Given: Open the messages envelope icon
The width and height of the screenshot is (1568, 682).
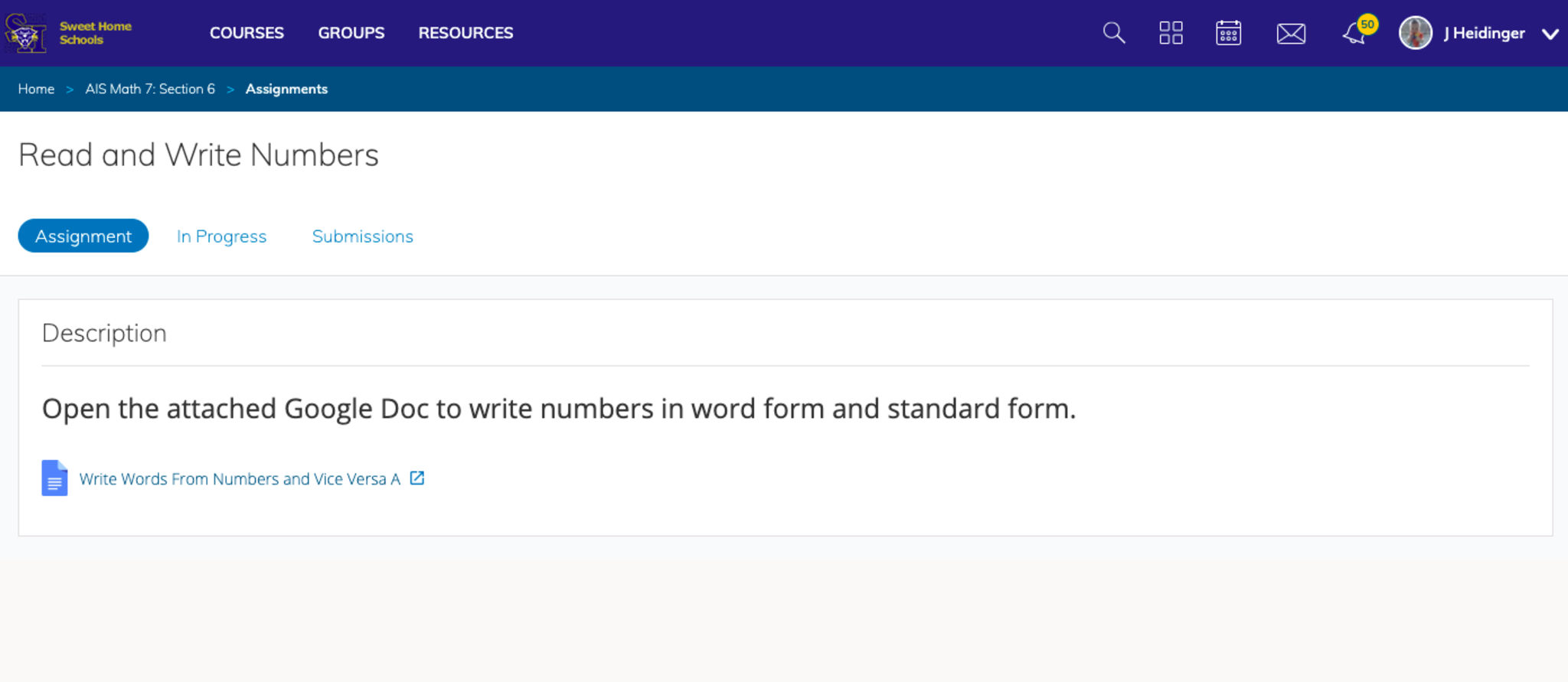Looking at the screenshot, I should click(x=1291, y=34).
